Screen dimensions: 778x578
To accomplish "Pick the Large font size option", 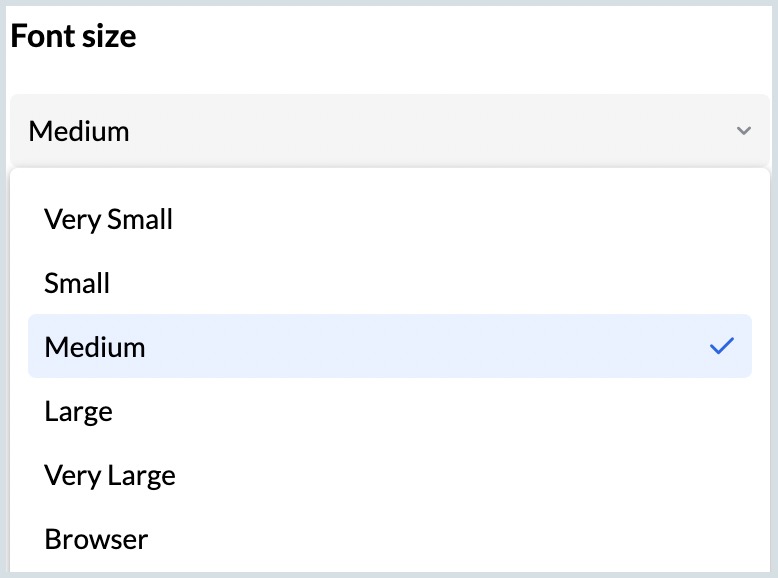I will (x=78, y=411).
